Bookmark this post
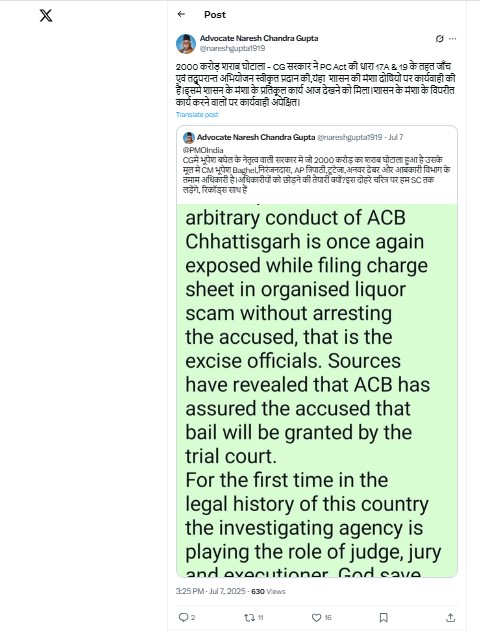This screenshot has height=633, width=480. [384, 617]
